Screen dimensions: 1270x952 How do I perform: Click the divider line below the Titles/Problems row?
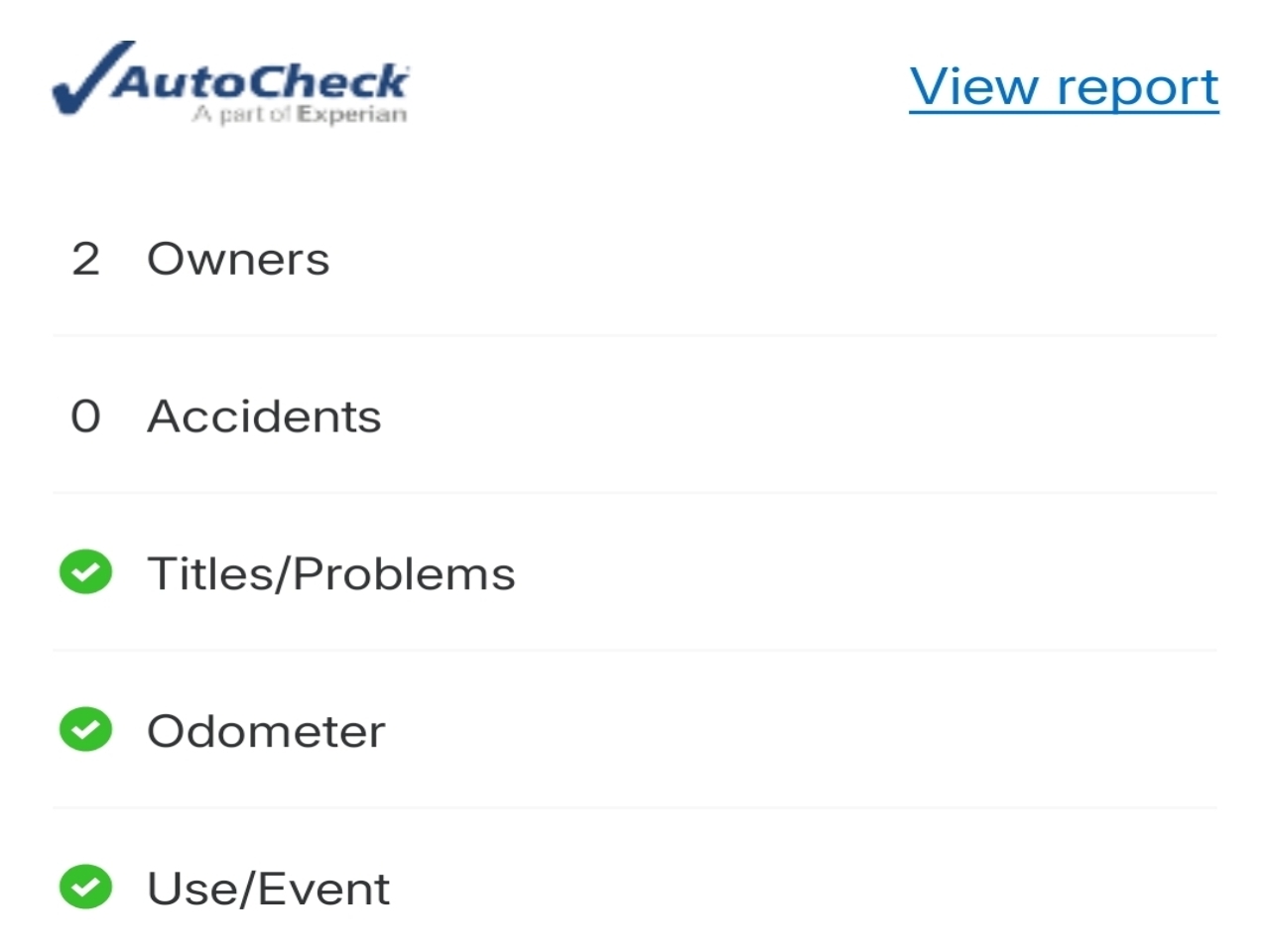point(635,651)
